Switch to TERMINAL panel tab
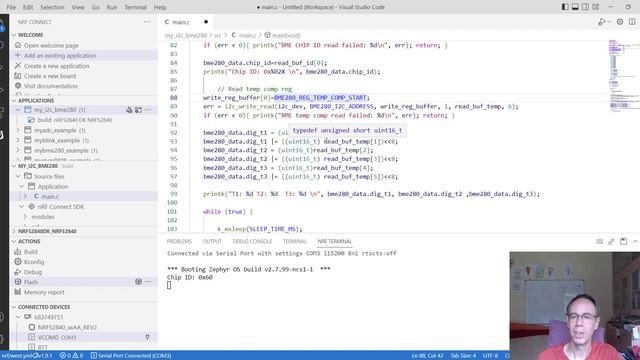 [294, 242]
